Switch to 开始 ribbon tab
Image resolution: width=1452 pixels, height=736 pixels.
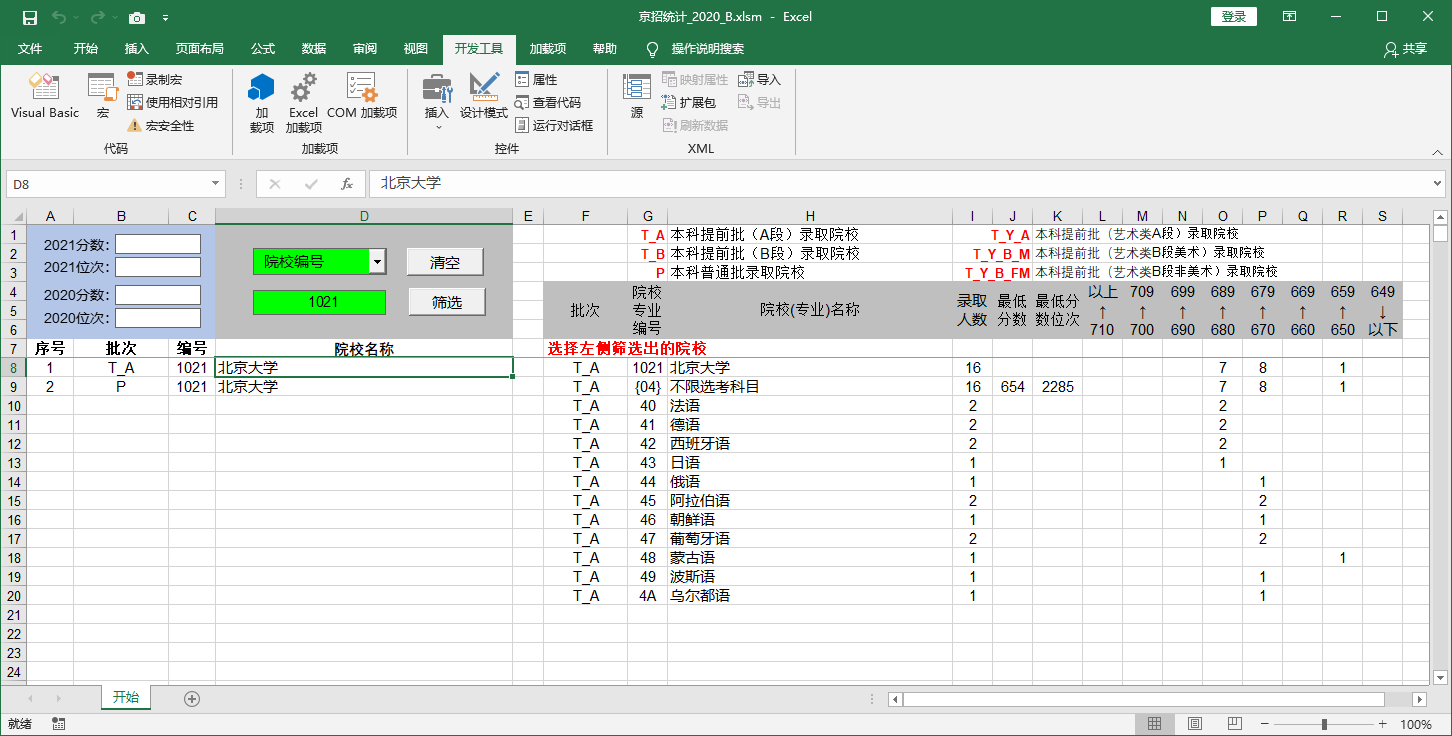pyautogui.click(x=86, y=48)
